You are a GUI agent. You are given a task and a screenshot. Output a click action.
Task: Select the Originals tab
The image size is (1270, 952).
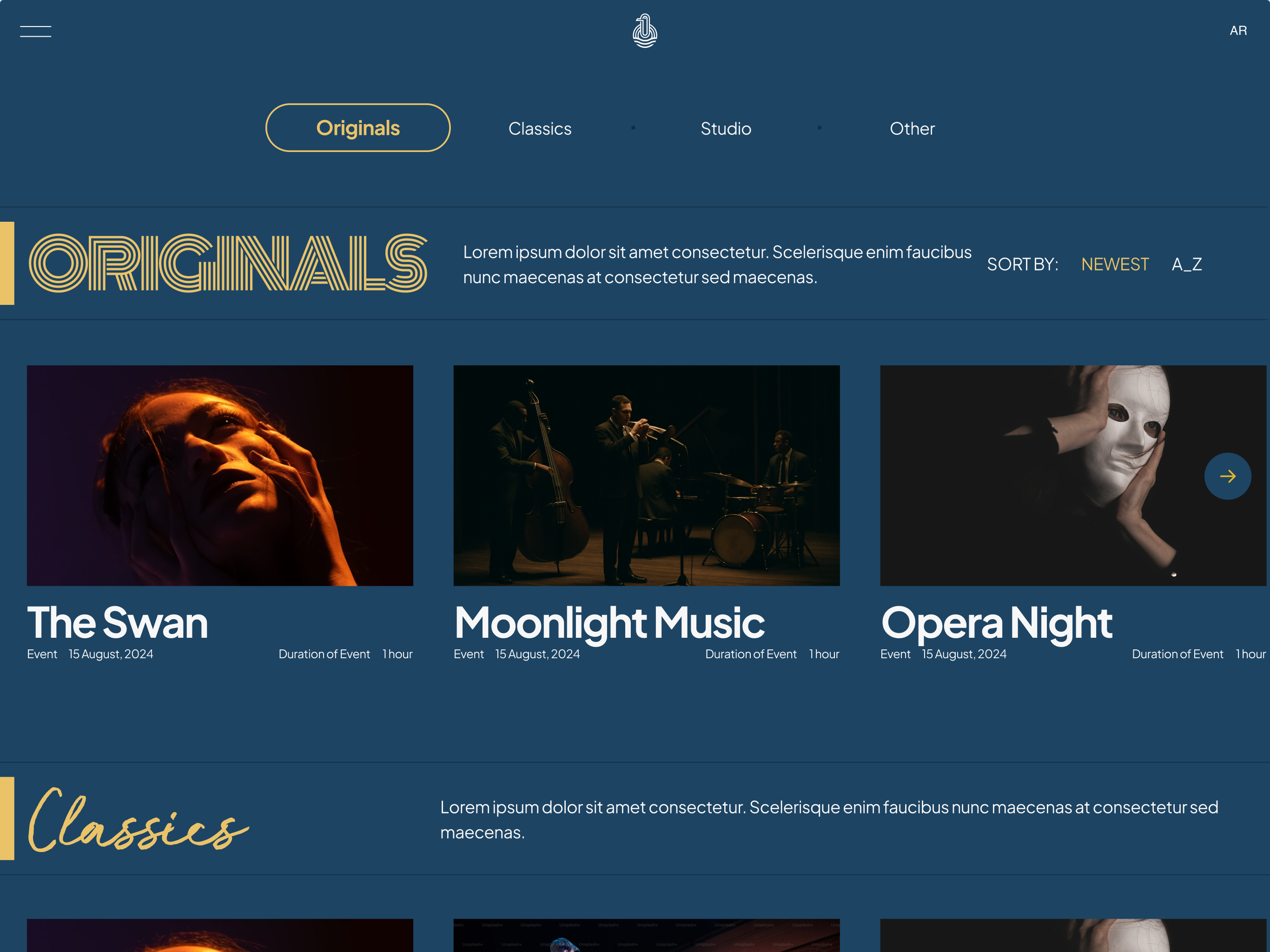(357, 127)
